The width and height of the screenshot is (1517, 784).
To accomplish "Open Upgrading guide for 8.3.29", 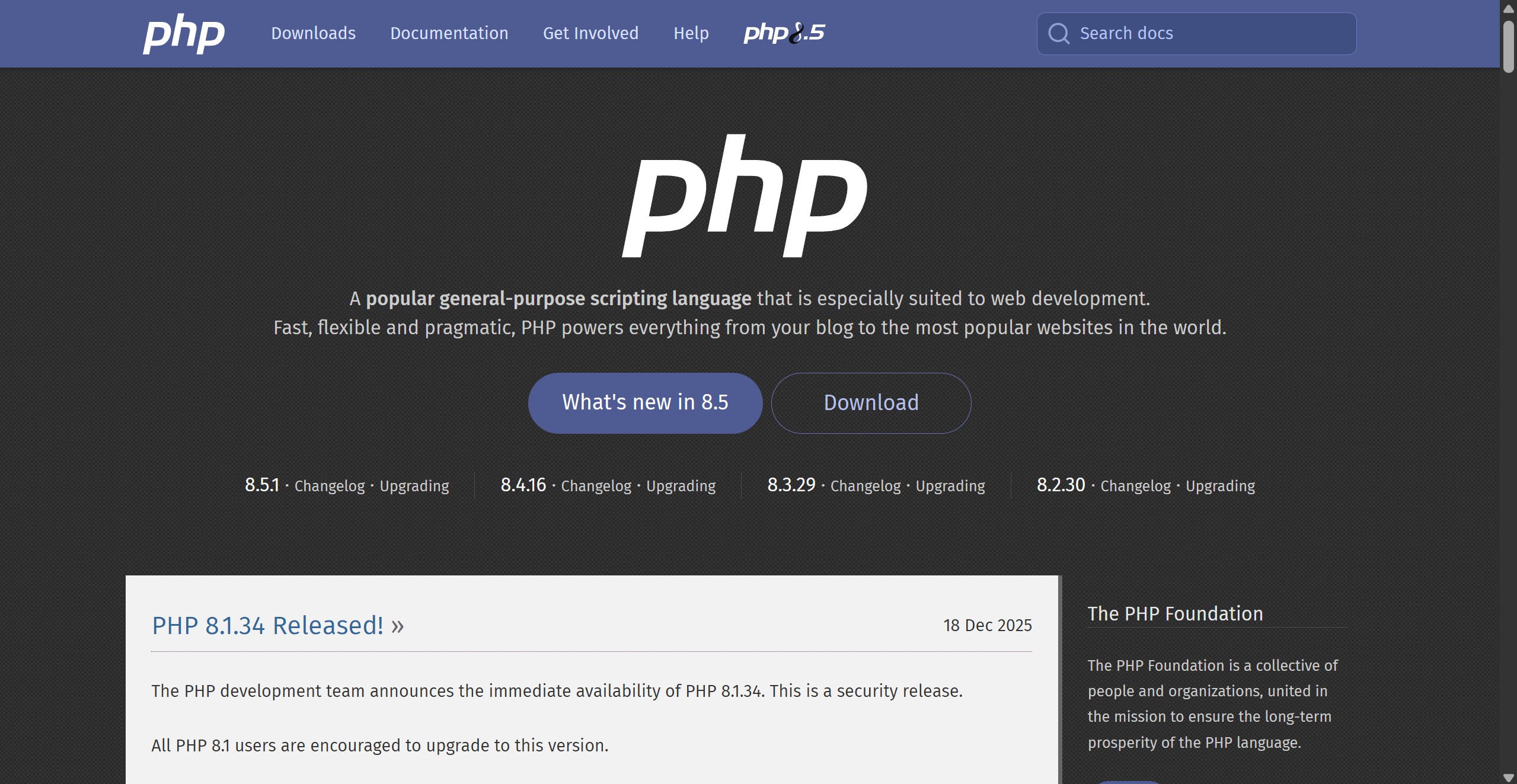I will 949,486.
